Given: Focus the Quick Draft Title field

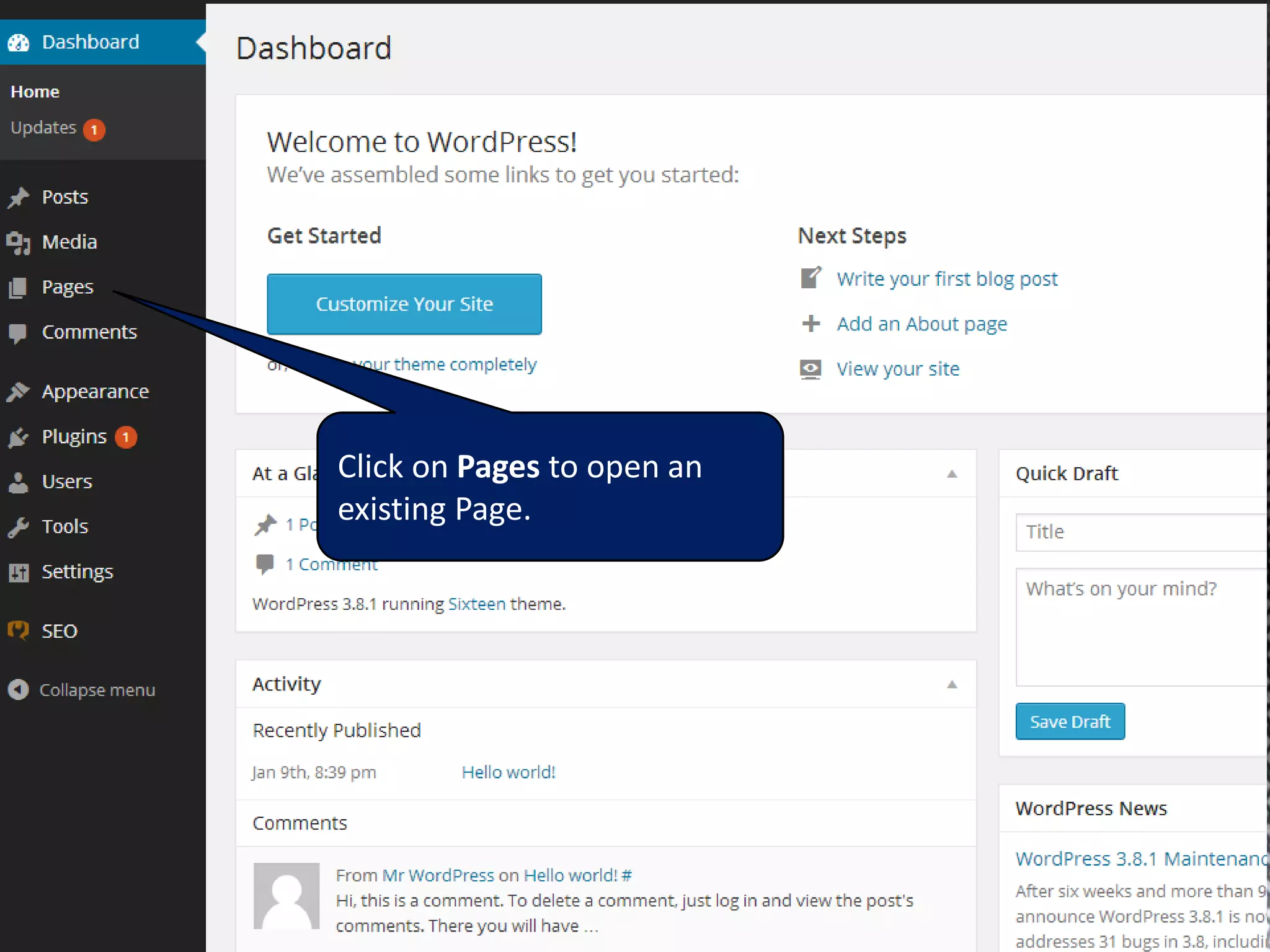Looking at the screenshot, I should pyautogui.click(x=1141, y=532).
